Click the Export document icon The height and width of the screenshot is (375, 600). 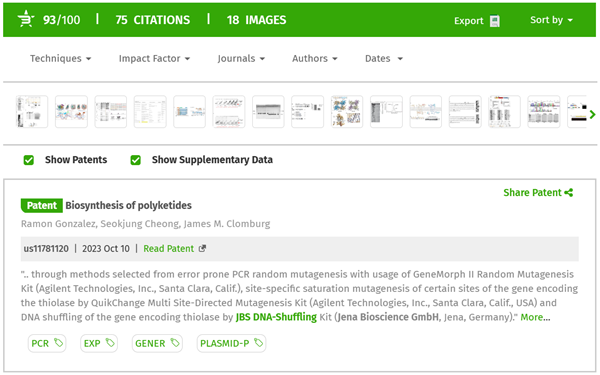click(495, 21)
